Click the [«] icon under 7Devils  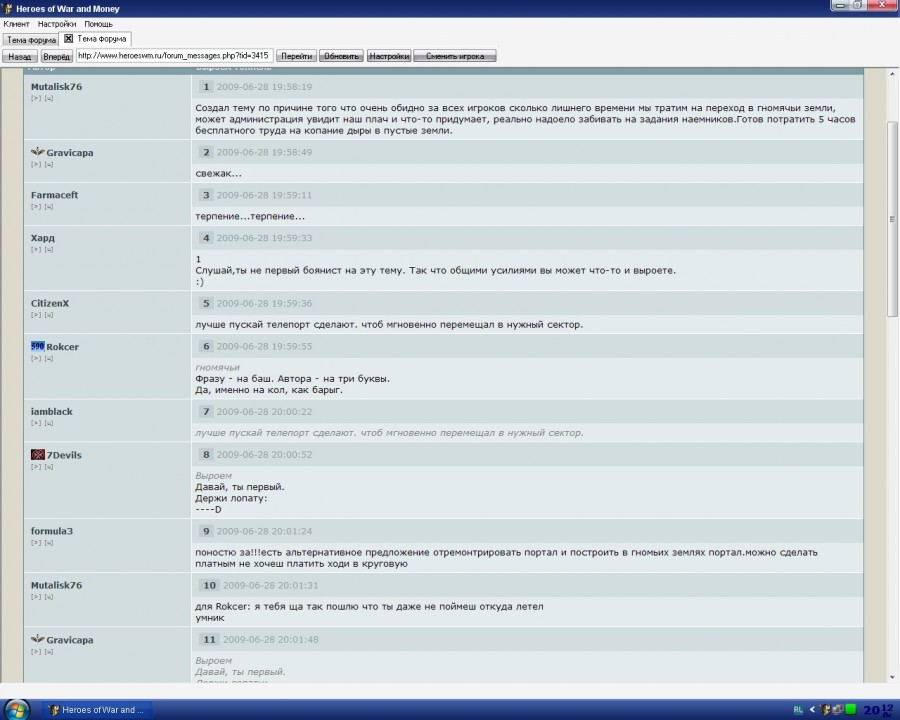click(48, 467)
